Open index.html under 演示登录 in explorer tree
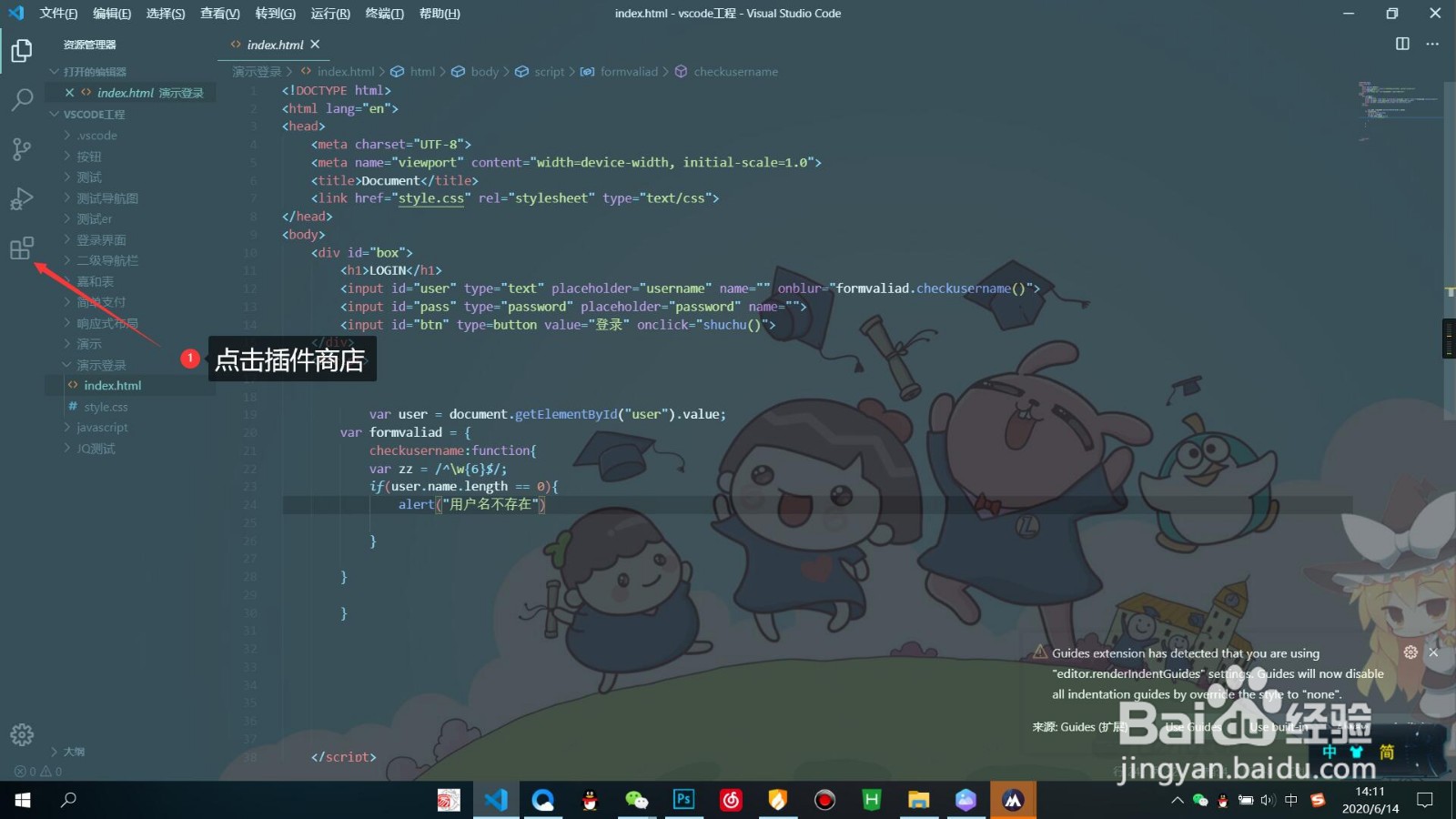 (130, 386)
